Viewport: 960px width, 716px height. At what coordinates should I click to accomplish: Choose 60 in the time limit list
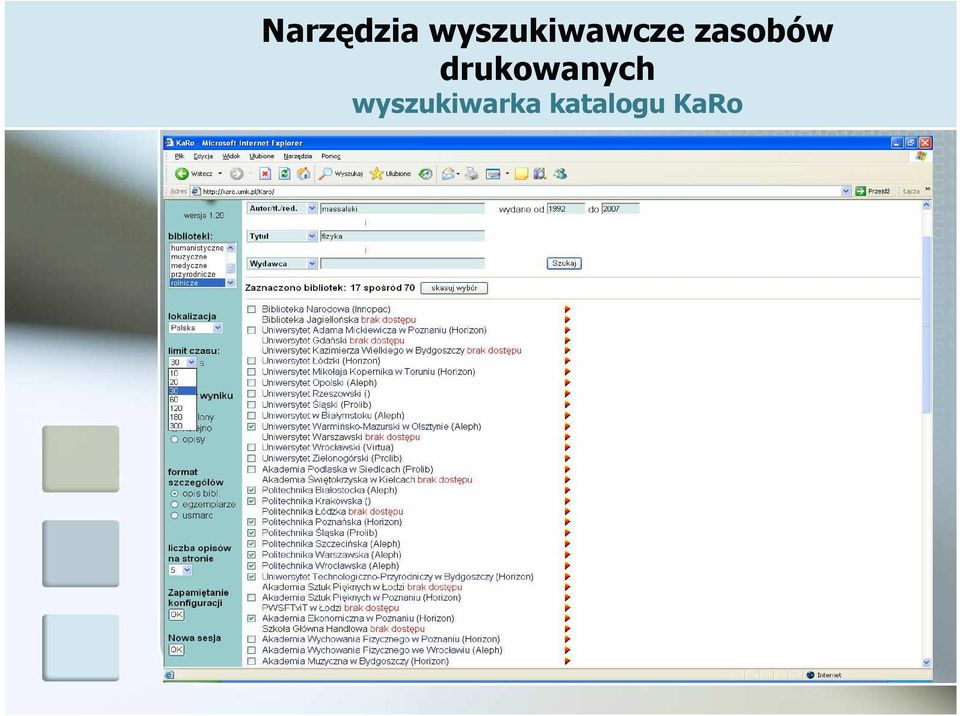pyautogui.click(x=182, y=399)
